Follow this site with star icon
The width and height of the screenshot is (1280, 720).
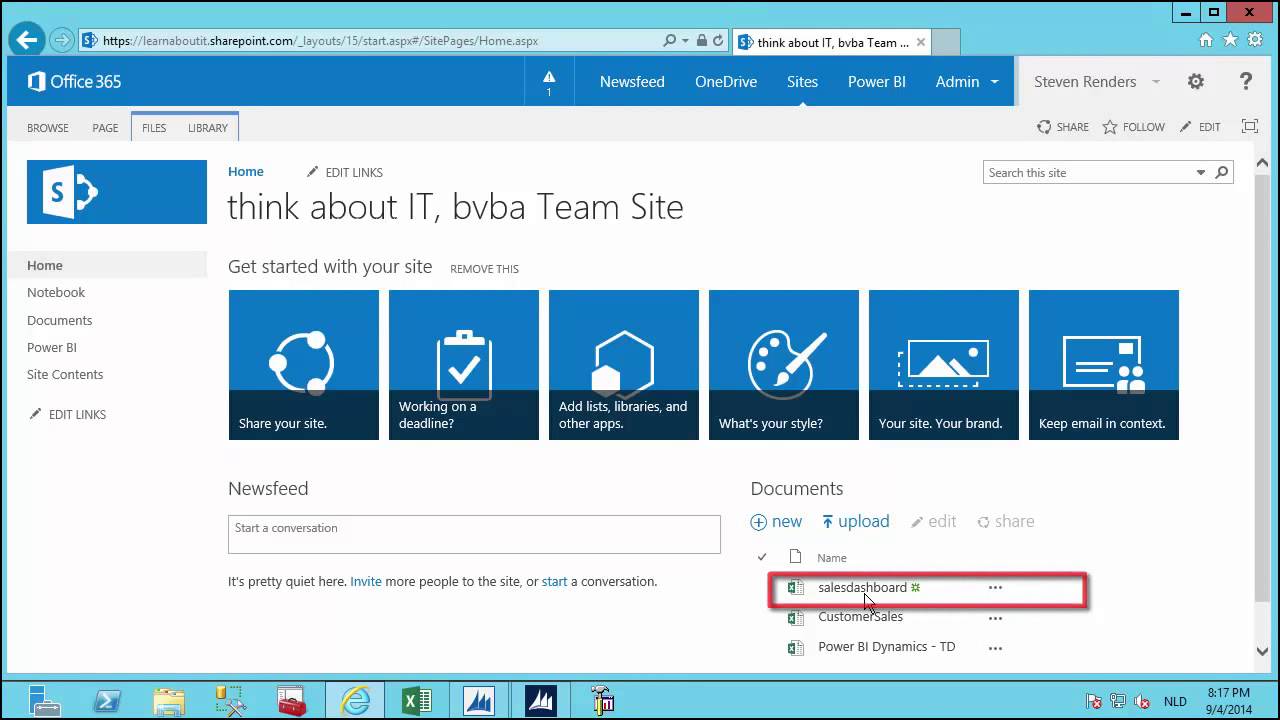tap(1133, 127)
